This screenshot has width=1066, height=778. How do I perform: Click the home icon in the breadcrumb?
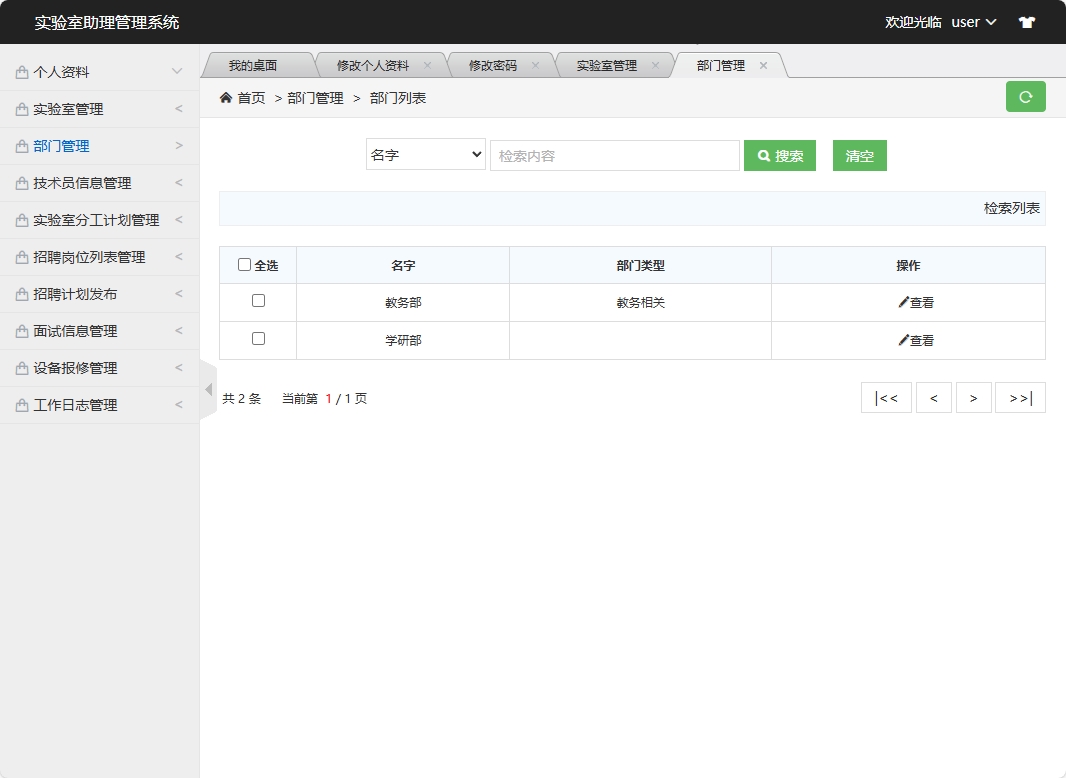[x=226, y=98]
